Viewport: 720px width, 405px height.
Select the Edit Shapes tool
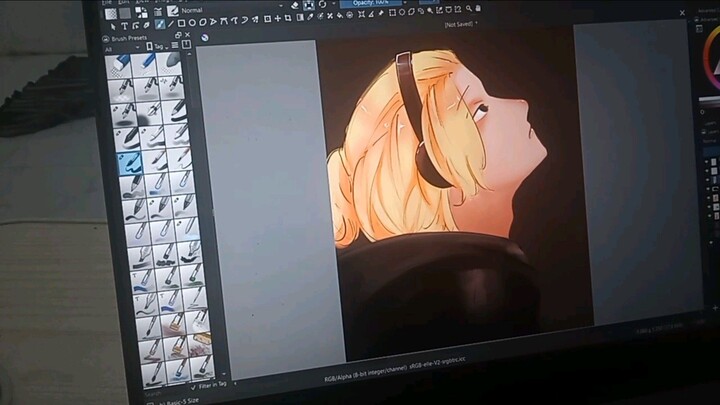pos(135,25)
